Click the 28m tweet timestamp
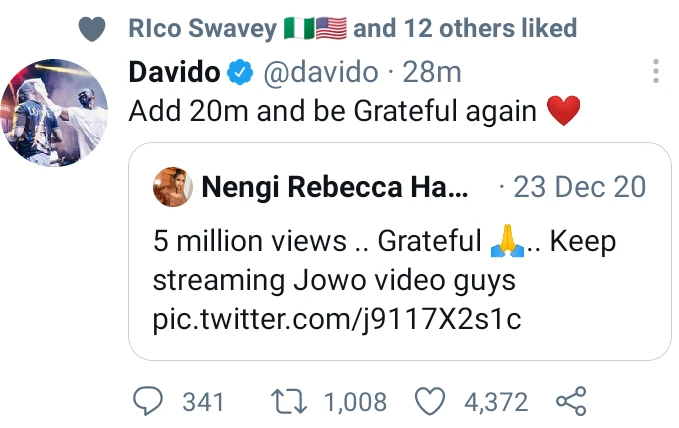This screenshot has height=428, width=679. pyautogui.click(x=436, y=73)
